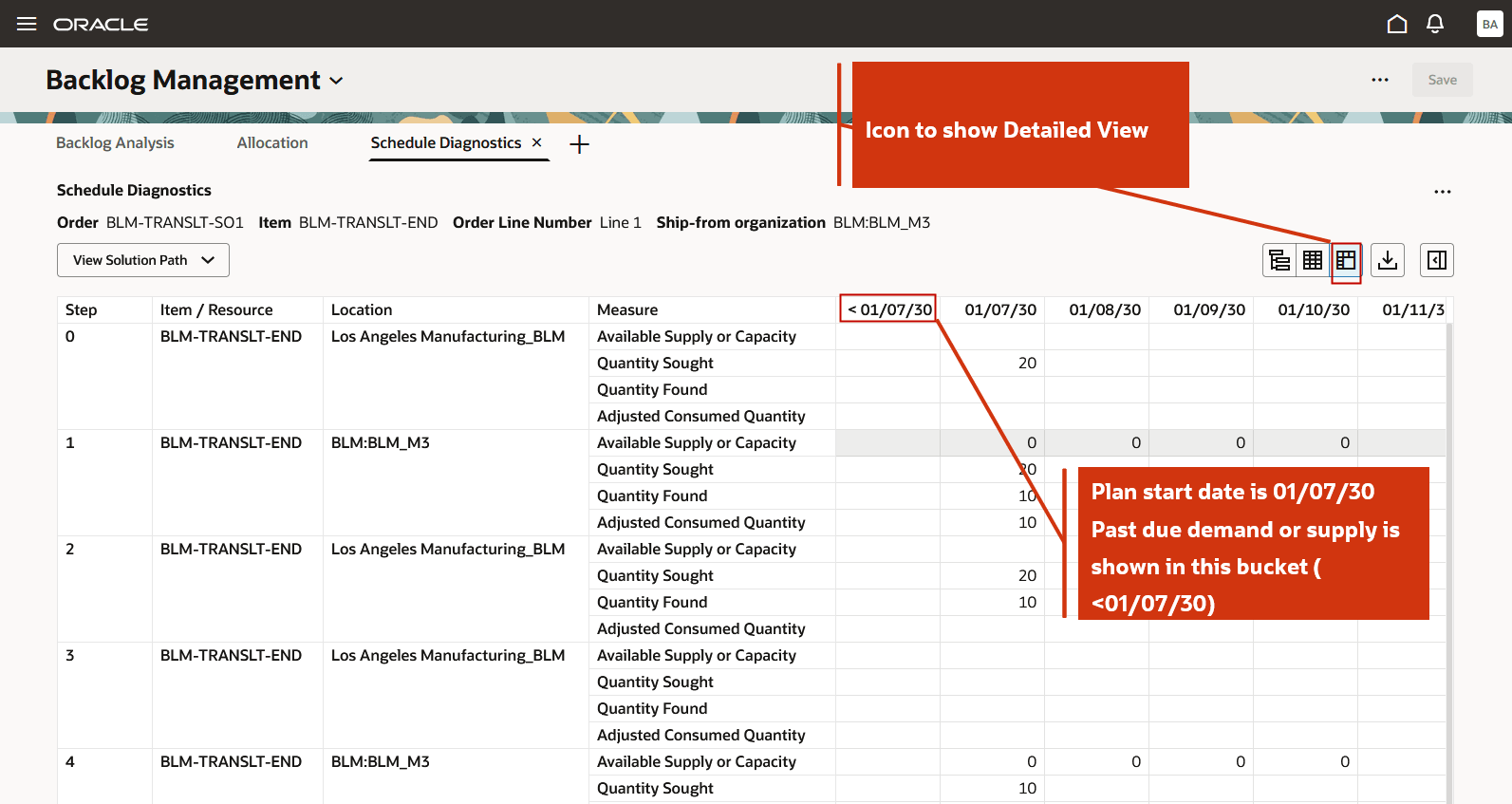Screen dimensions: 1512x804
Task: Open the BA user profile avatar
Action: pos(1489,24)
